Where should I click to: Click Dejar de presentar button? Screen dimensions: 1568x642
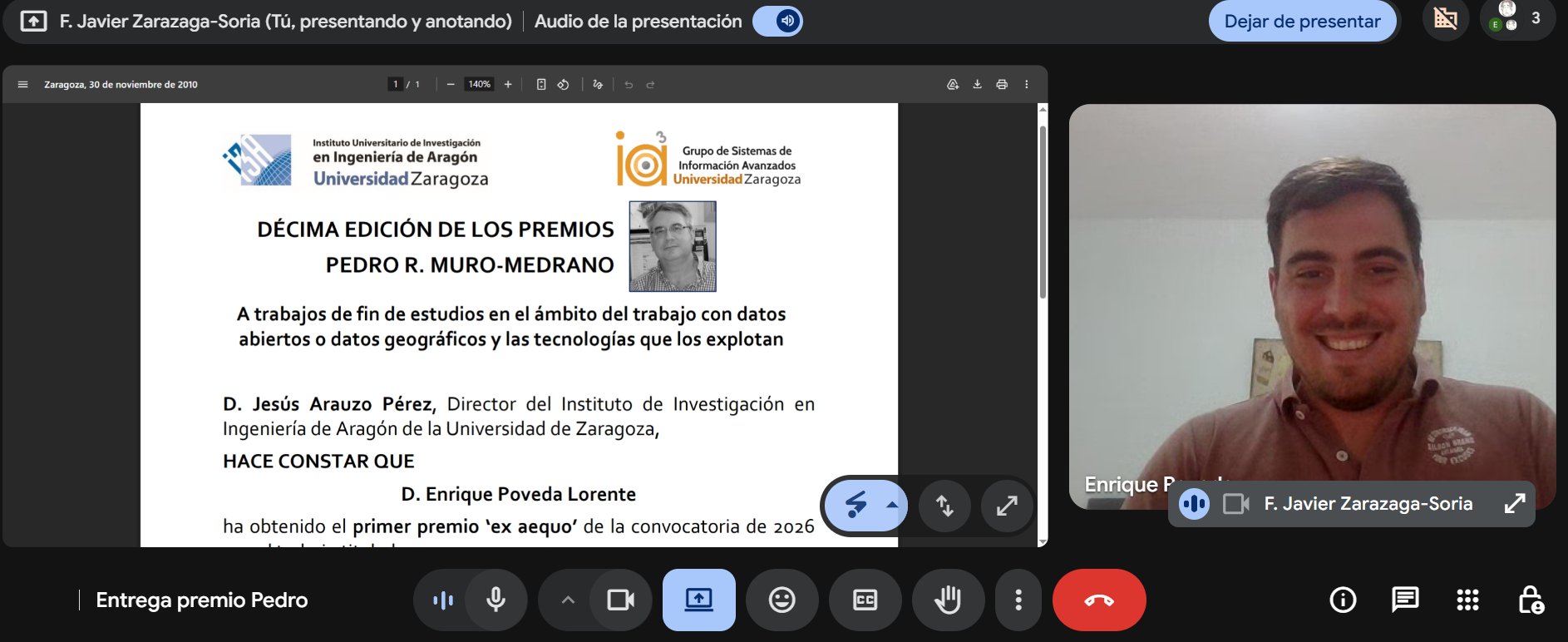[x=1302, y=22]
